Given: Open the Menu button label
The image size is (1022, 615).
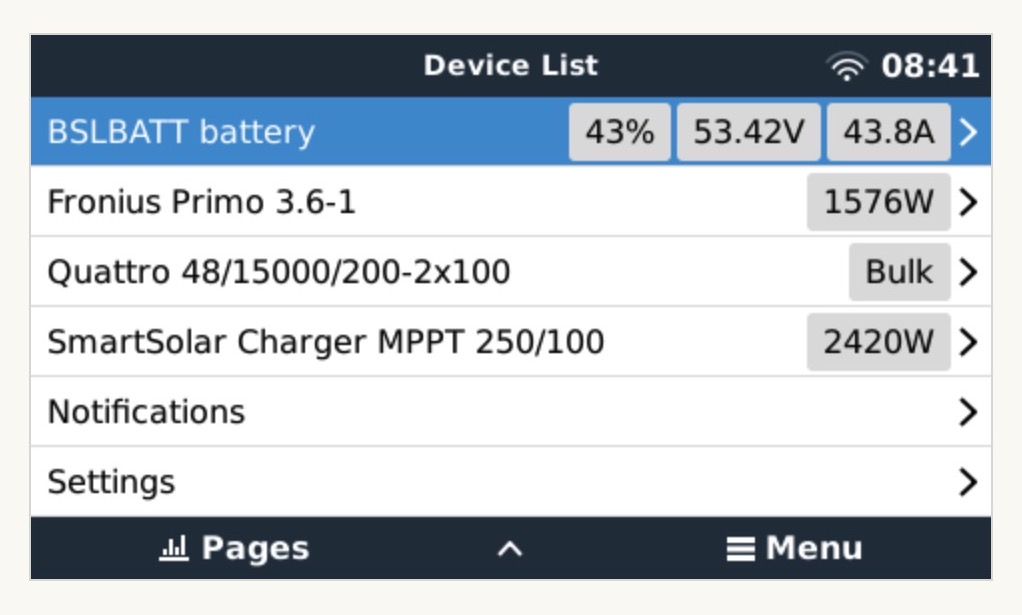Looking at the screenshot, I should tap(814, 548).
